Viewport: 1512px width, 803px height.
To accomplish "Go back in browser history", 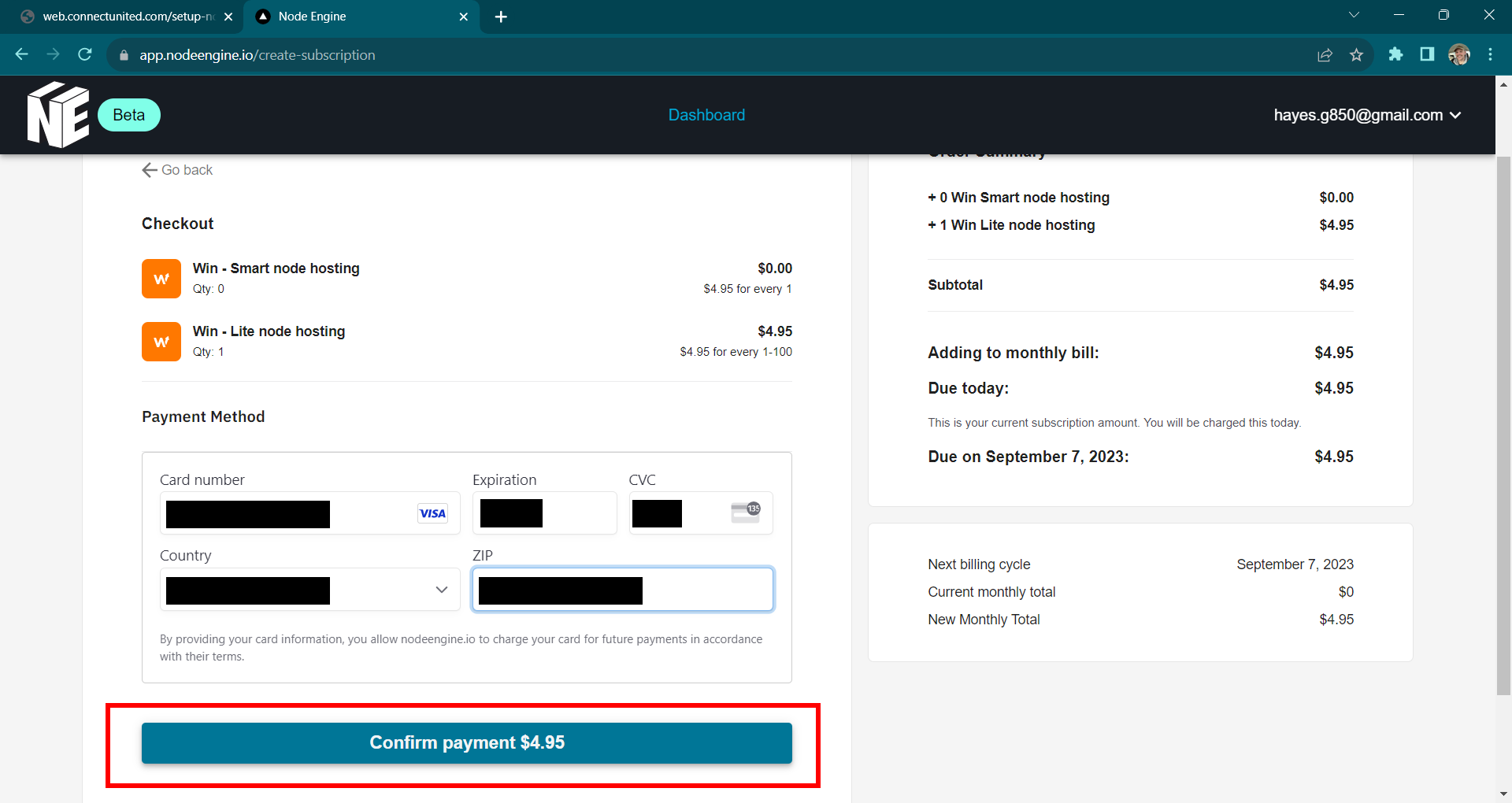I will click(22, 54).
